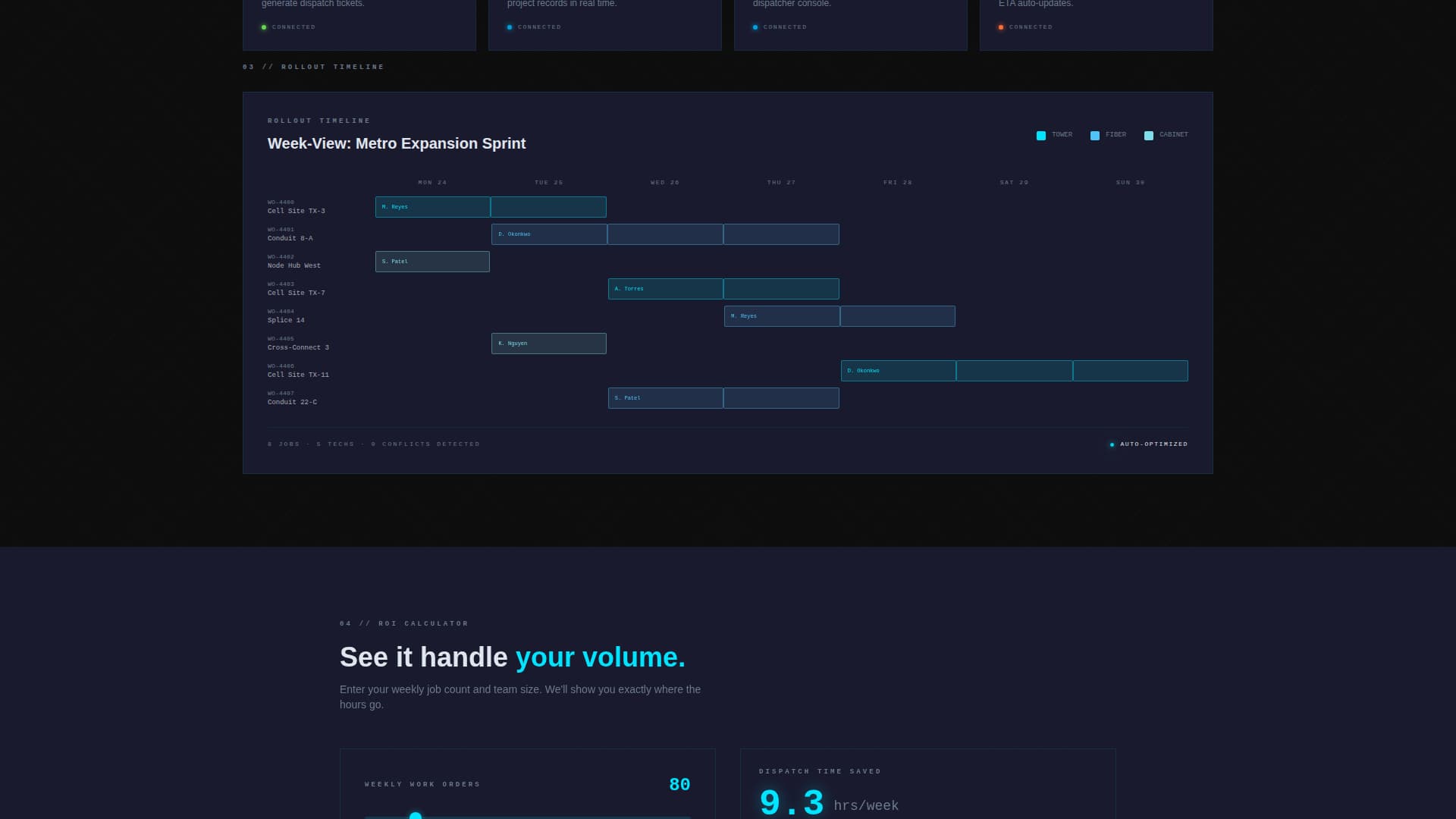This screenshot has width=1456, height=819.
Task: Click the '03 // Rollout Timeline' section label
Action: (313, 67)
